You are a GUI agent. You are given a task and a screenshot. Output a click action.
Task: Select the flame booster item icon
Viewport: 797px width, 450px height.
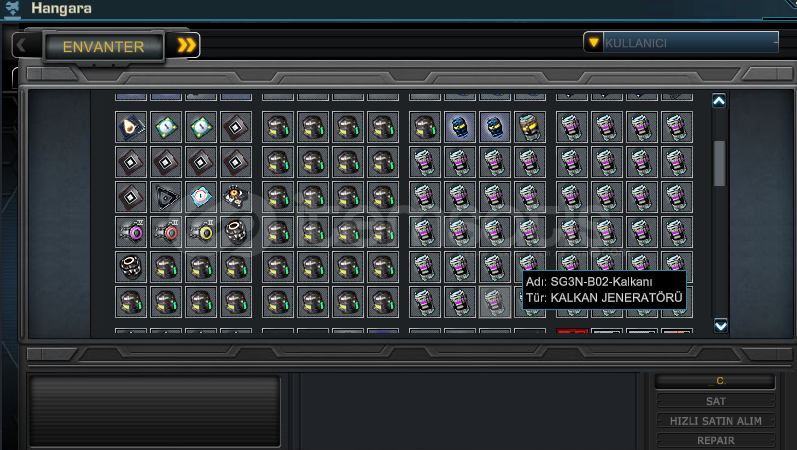click(131, 127)
